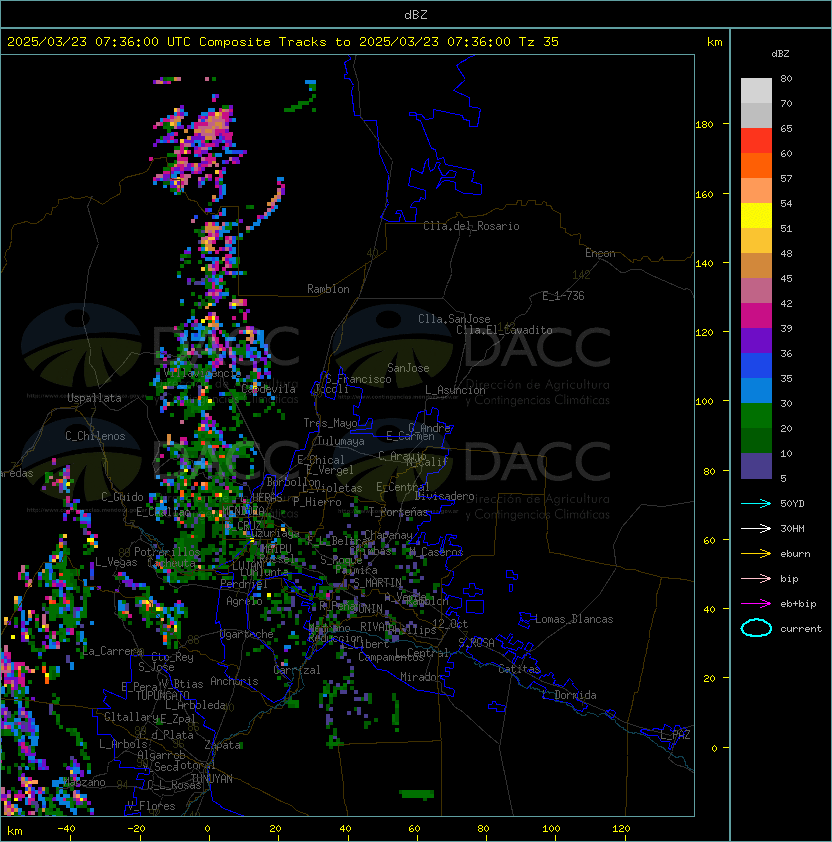The height and width of the screenshot is (842, 832).
Task: Click the Ramblon map label
Action: point(328,289)
